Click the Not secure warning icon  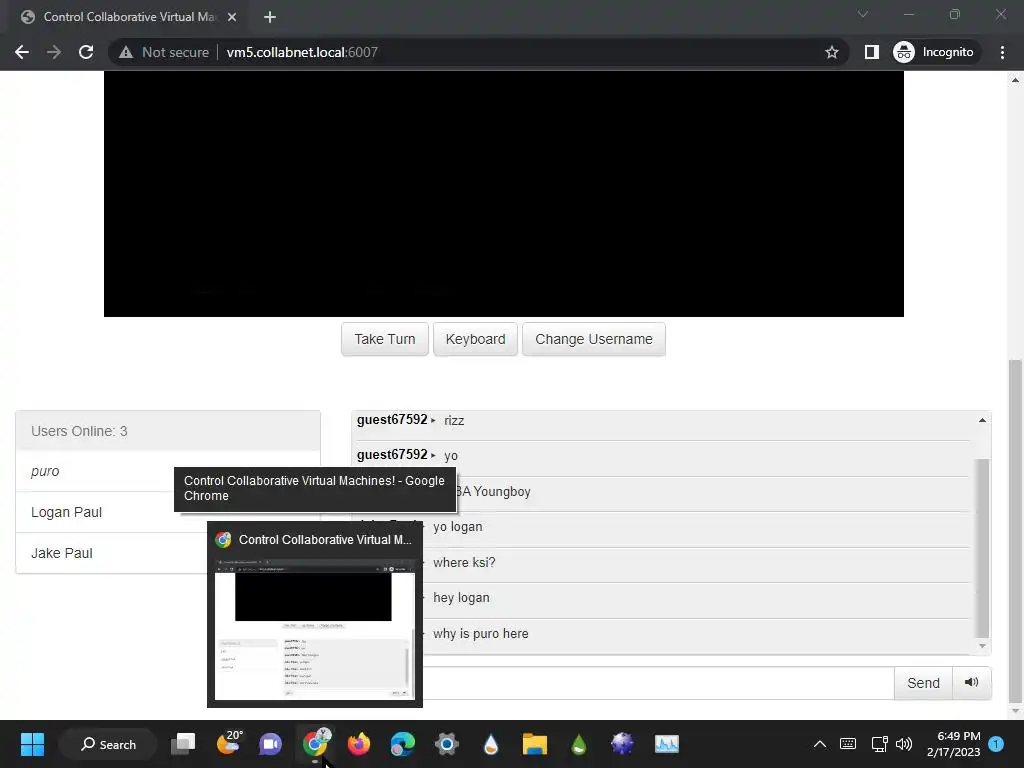click(x=126, y=52)
